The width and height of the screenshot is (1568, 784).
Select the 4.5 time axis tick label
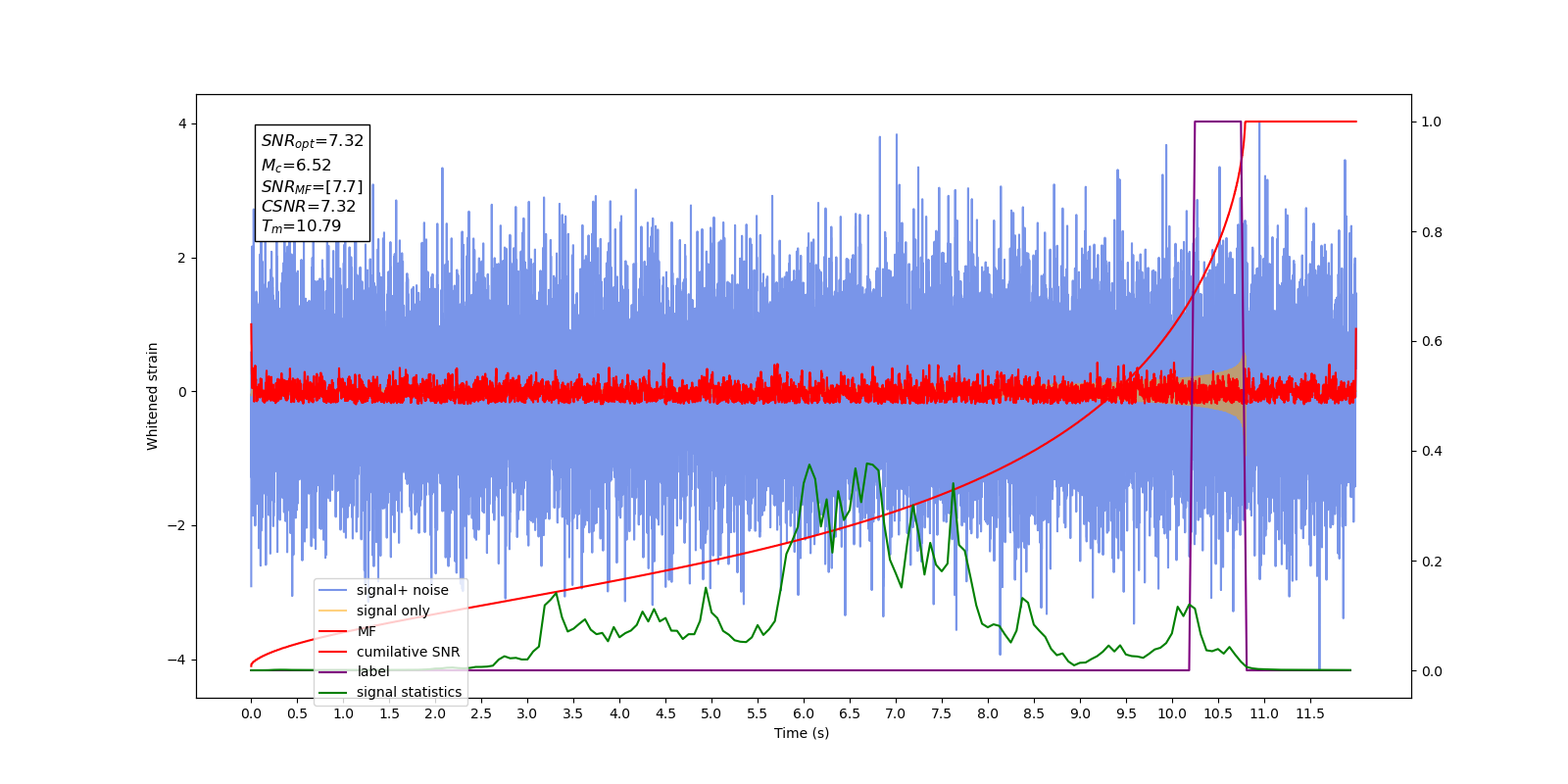[x=665, y=713]
